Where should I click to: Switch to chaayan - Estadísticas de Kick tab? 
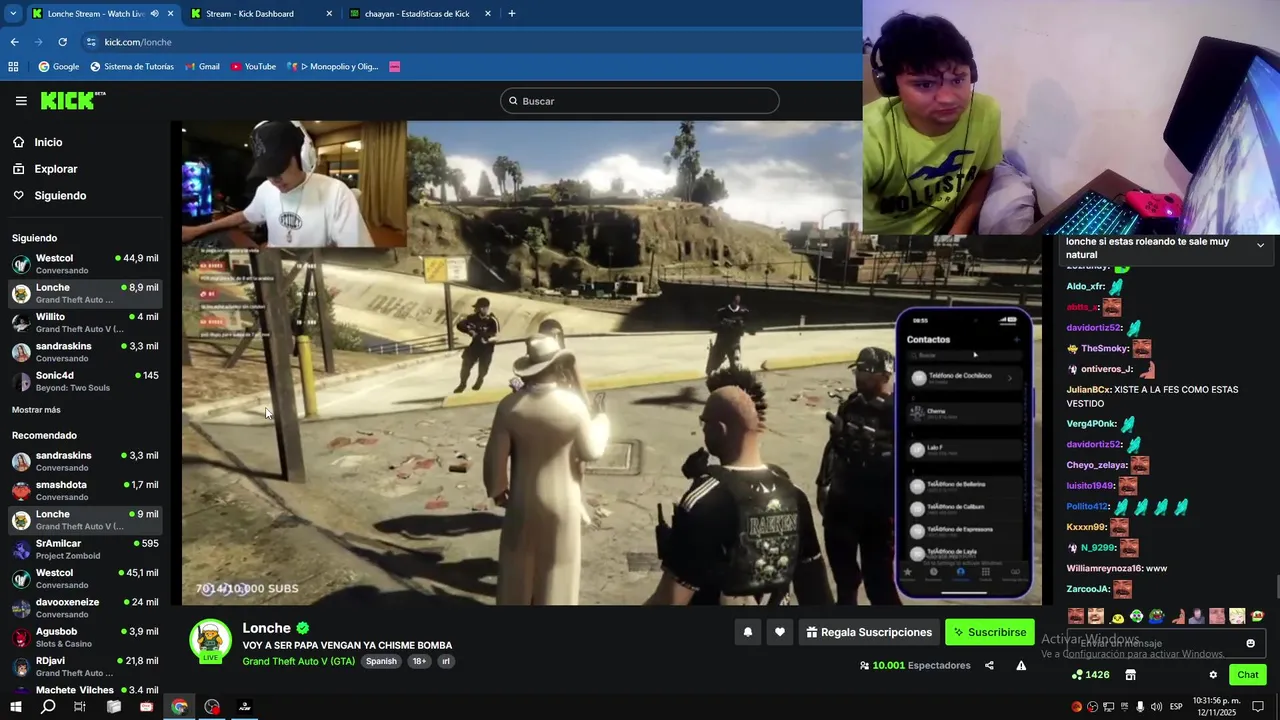[x=420, y=14]
